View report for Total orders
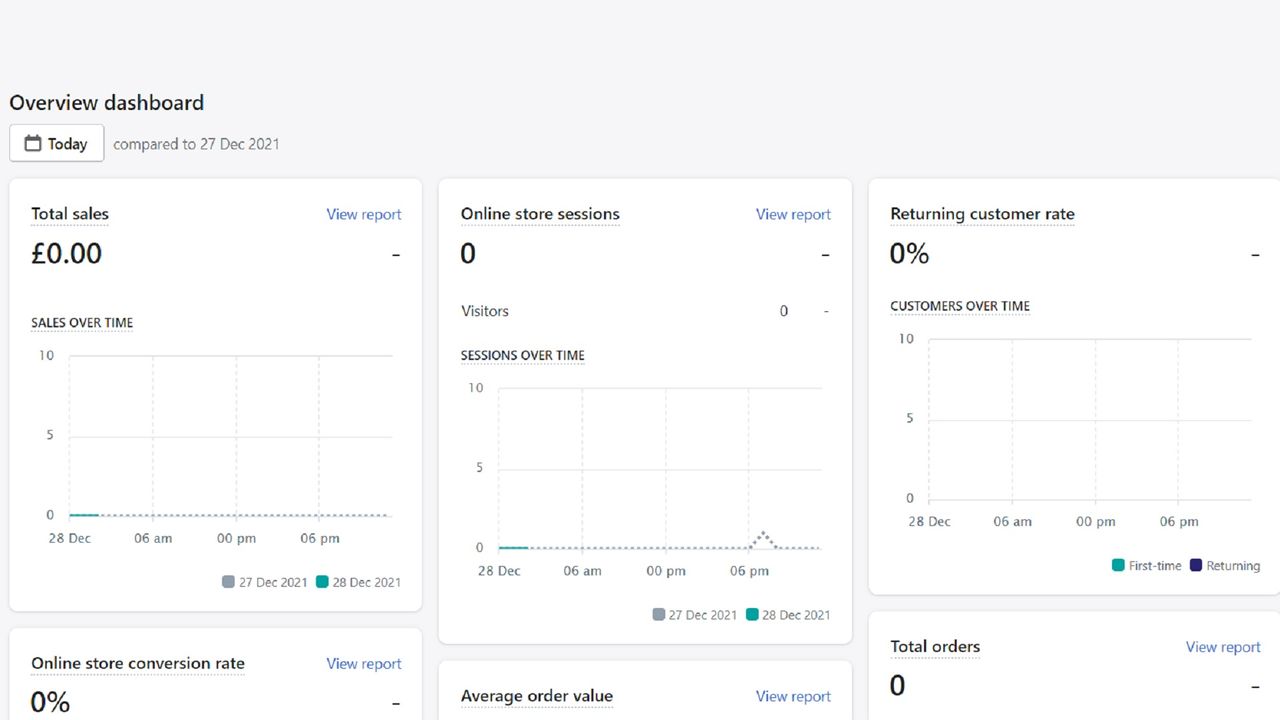The image size is (1280, 720). click(x=1223, y=647)
